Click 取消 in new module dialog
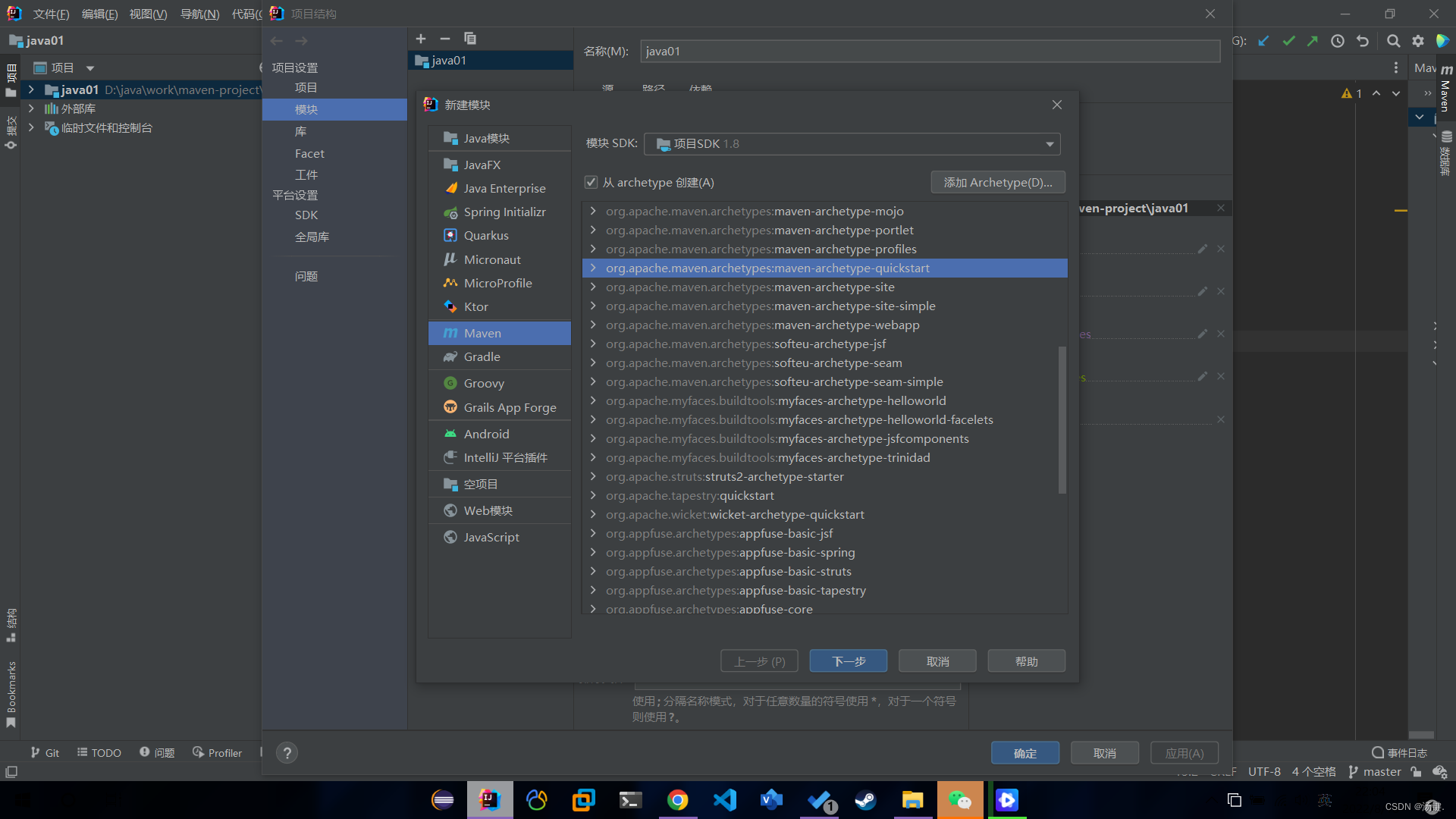This screenshot has width=1456, height=819. click(x=937, y=661)
